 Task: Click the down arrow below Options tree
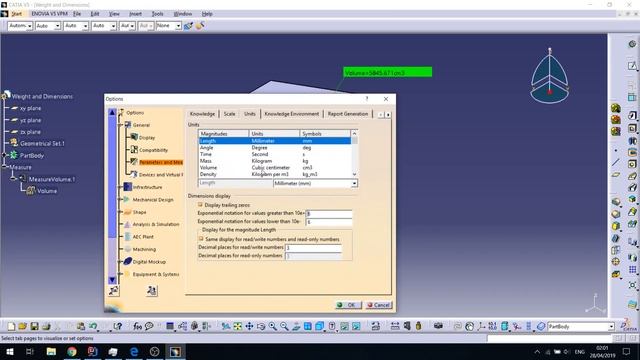(112, 280)
